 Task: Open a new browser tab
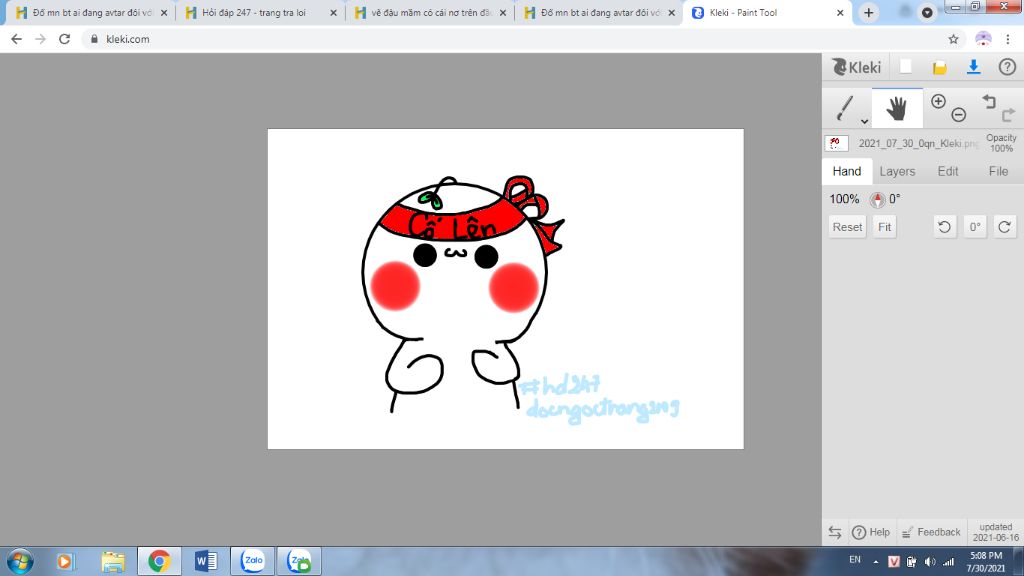point(869,13)
